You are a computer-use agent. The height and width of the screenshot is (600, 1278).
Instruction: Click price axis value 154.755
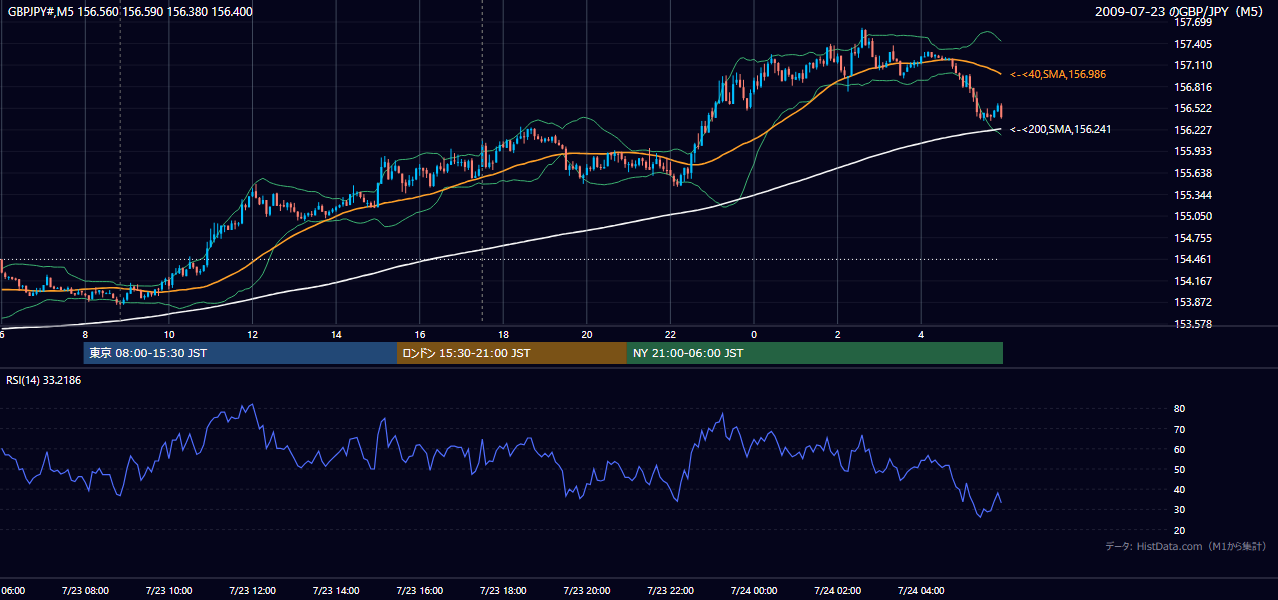tap(1193, 238)
